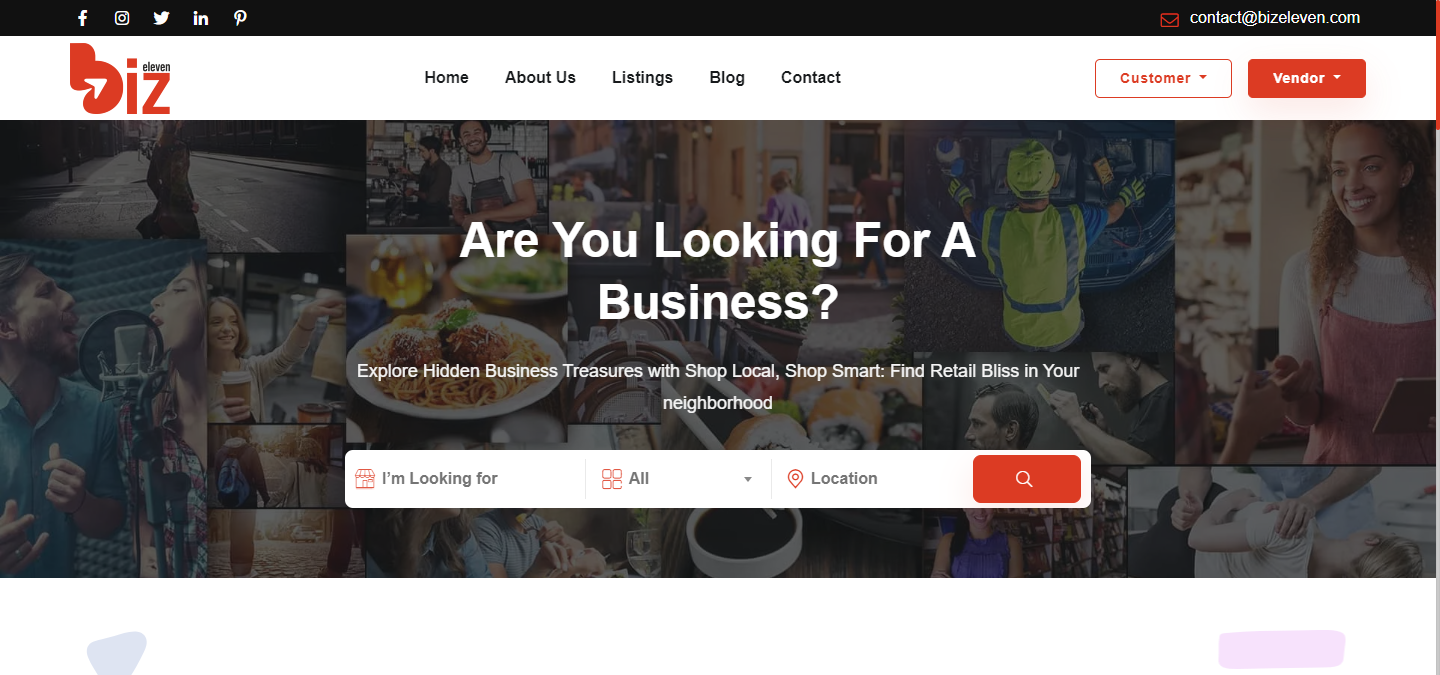Click contact@bizeleven.com email link
The image size is (1440, 675).
coord(1275,18)
